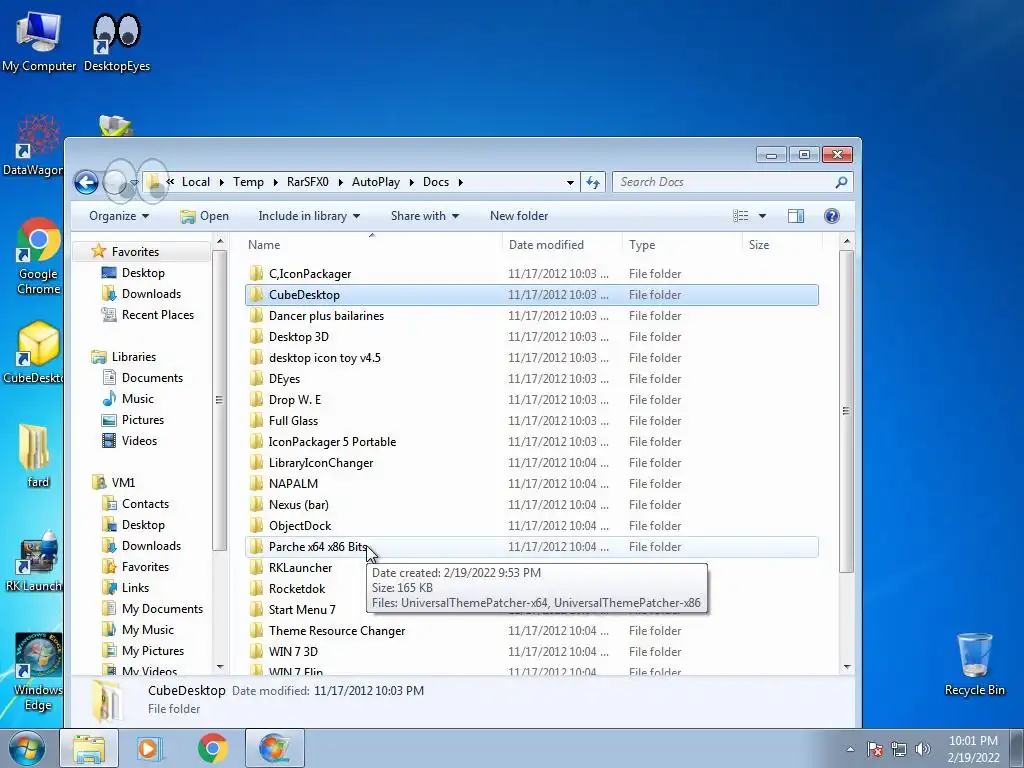Select Favorites header in navigation pane
Viewport: 1024px width, 768px height.
point(135,251)
